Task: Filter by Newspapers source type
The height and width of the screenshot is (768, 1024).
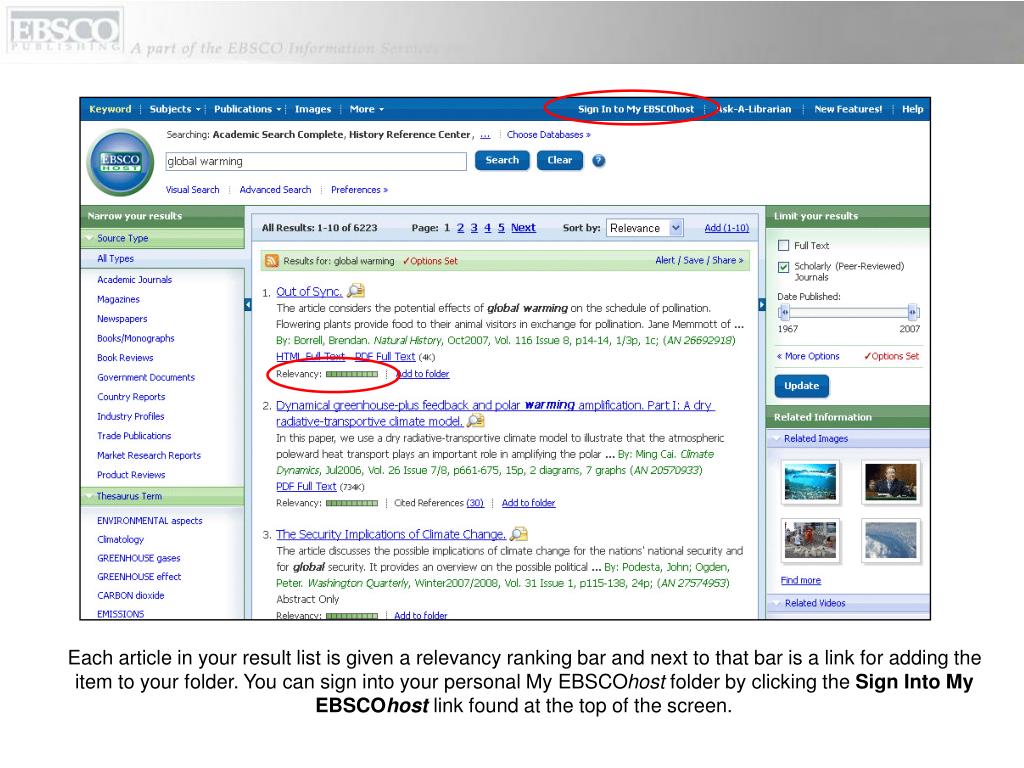Action: [x=122, y=319]
